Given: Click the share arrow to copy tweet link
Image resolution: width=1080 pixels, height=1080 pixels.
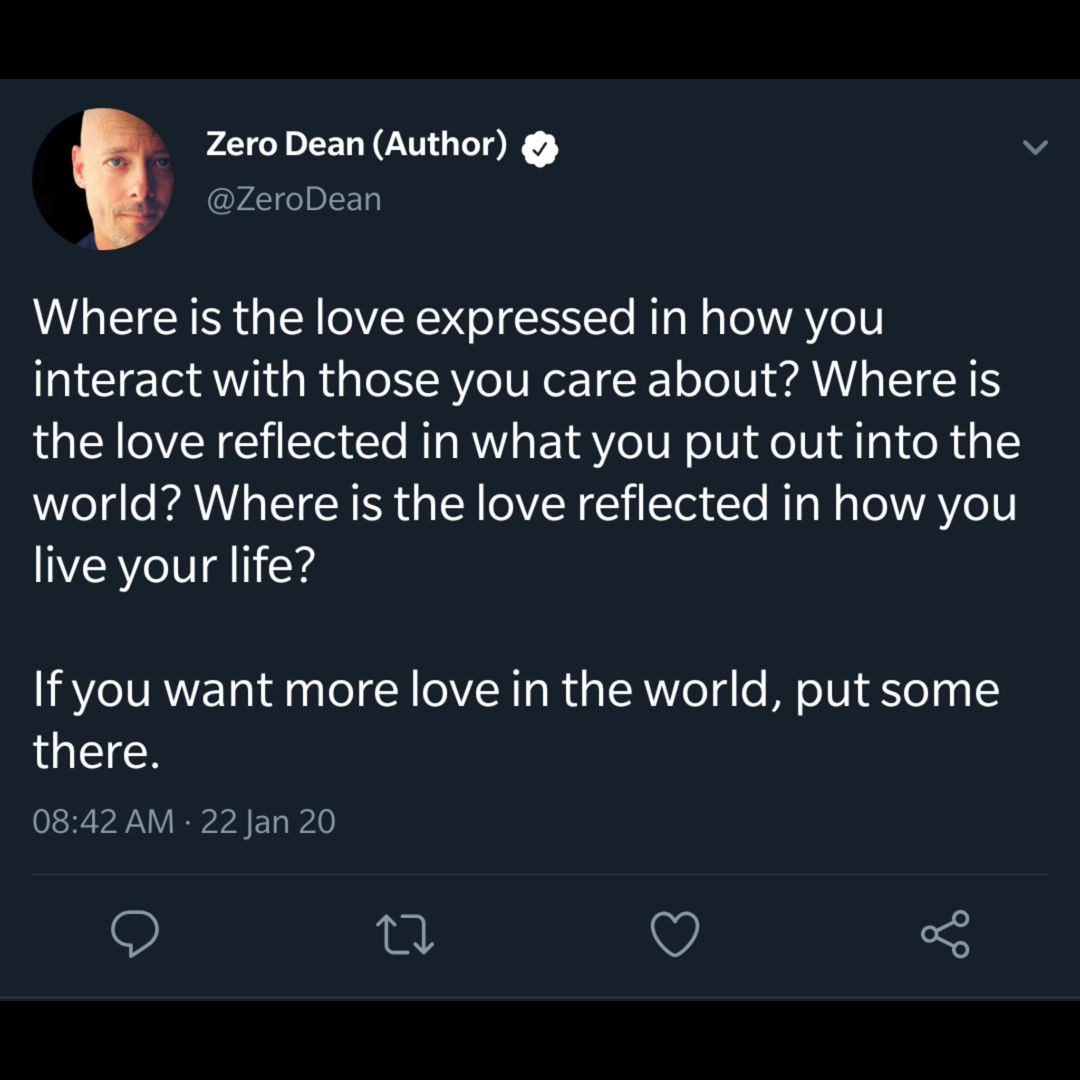Looking at the screenshot, I should (944, 934).
